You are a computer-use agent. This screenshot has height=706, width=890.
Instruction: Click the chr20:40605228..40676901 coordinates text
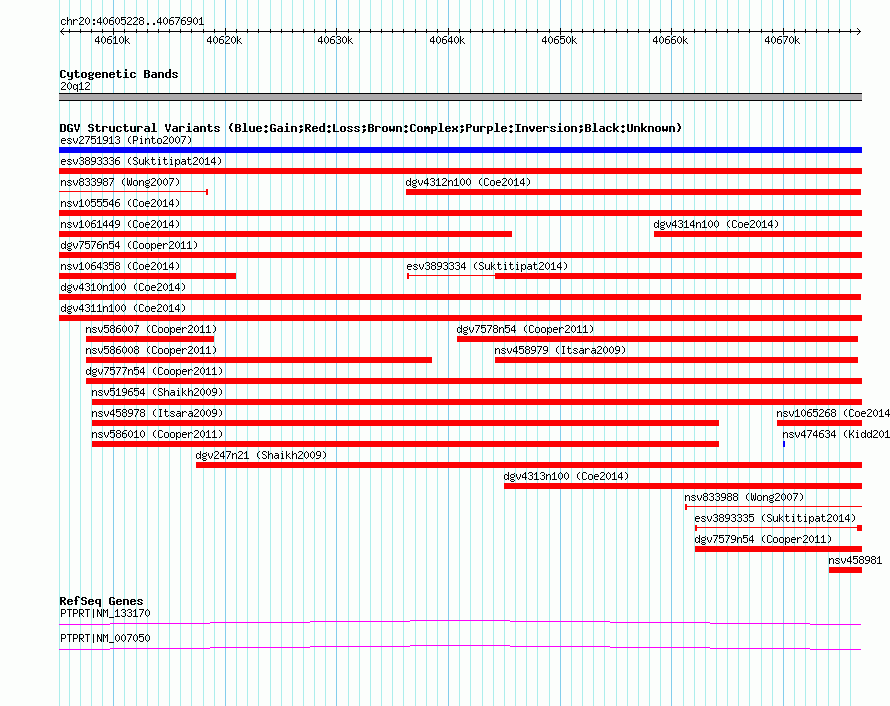pos(132,22)
